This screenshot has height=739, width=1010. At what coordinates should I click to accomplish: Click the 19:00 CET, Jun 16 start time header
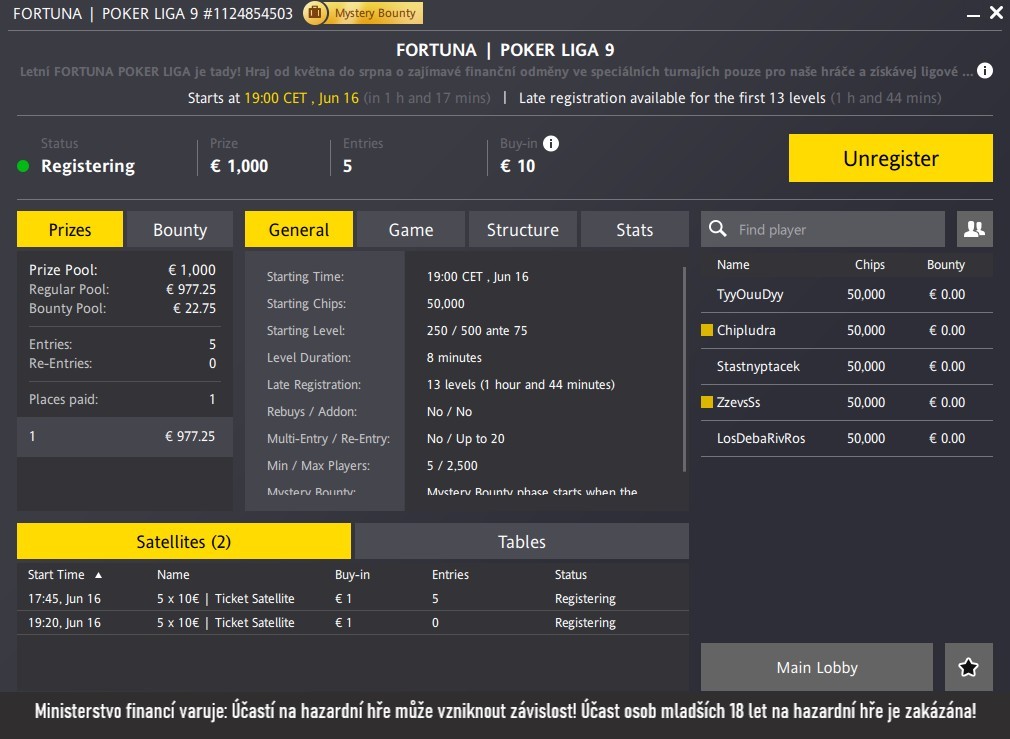coord(301,98)
